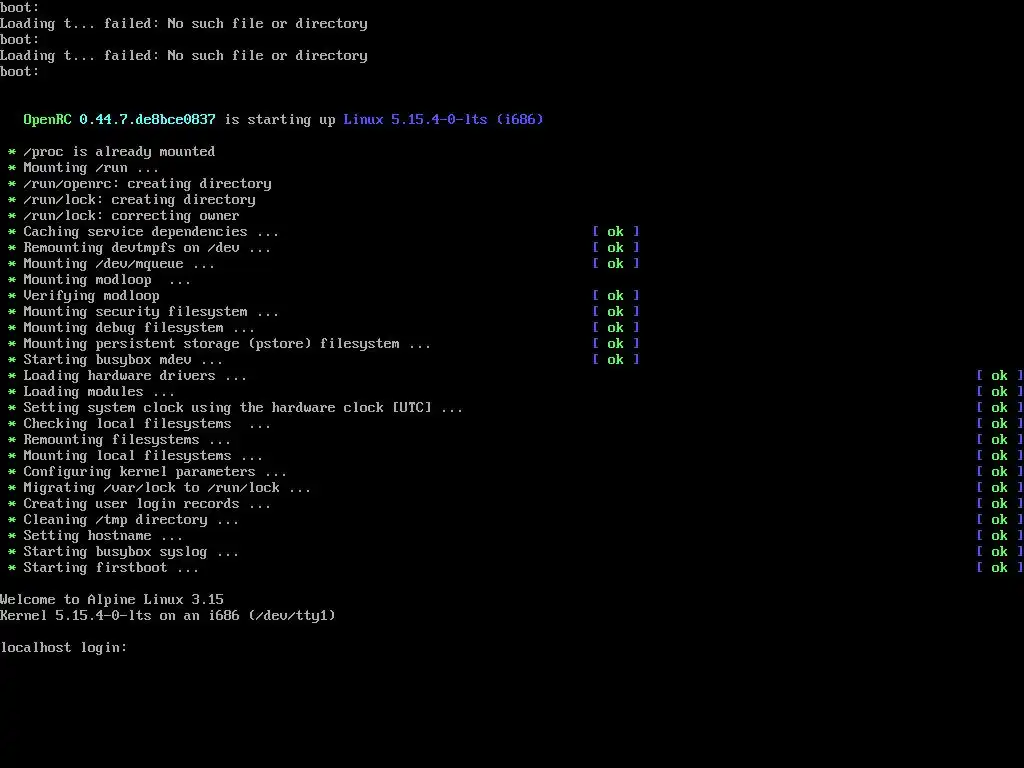Click 'Starting busybox syslog ...' line
Image resolution: width=1024 pixels, height=768 pixels.
(x=131, y=552)
